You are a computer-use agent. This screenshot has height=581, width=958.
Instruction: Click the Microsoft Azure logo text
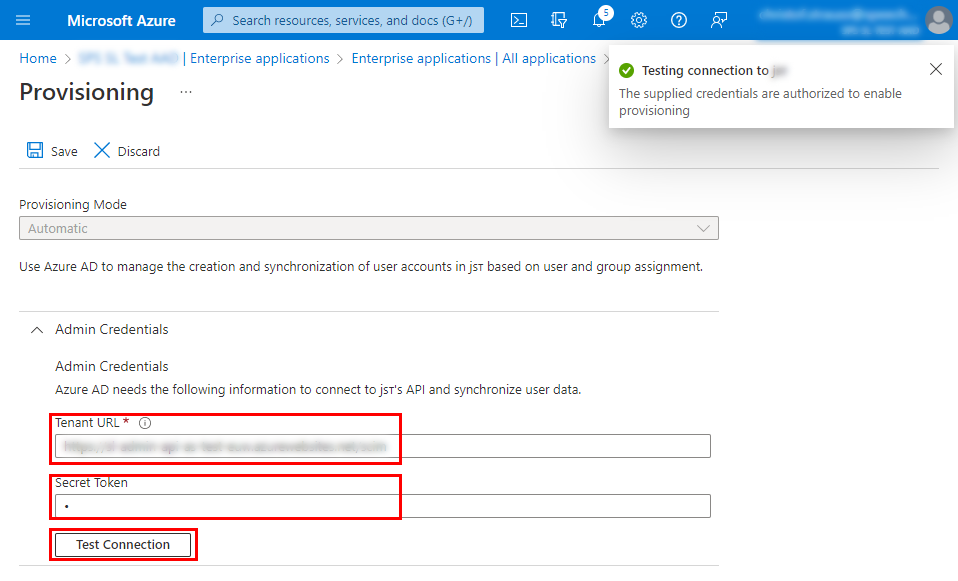tap(121, 21)
